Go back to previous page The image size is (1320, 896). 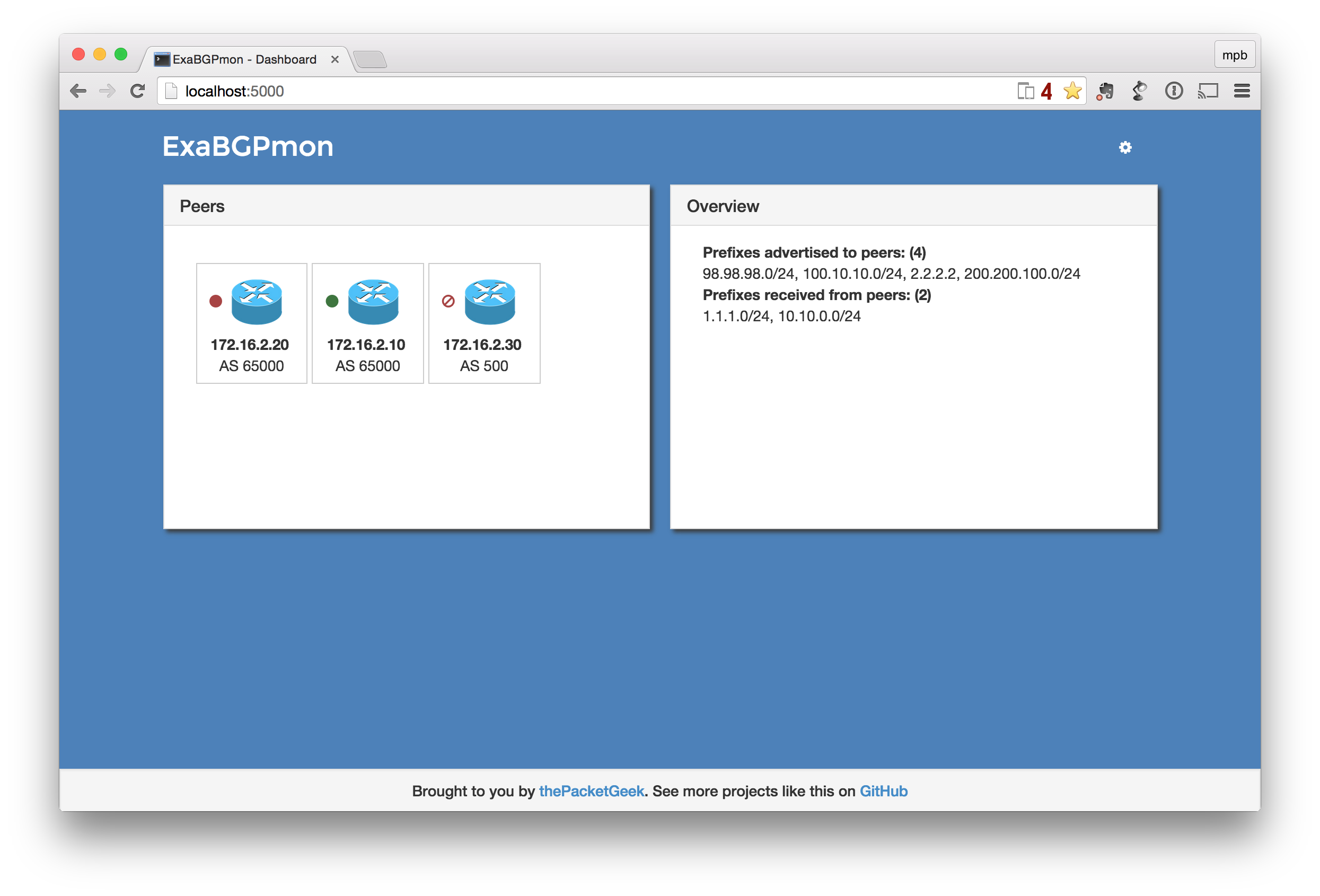(x=78, y=91)
